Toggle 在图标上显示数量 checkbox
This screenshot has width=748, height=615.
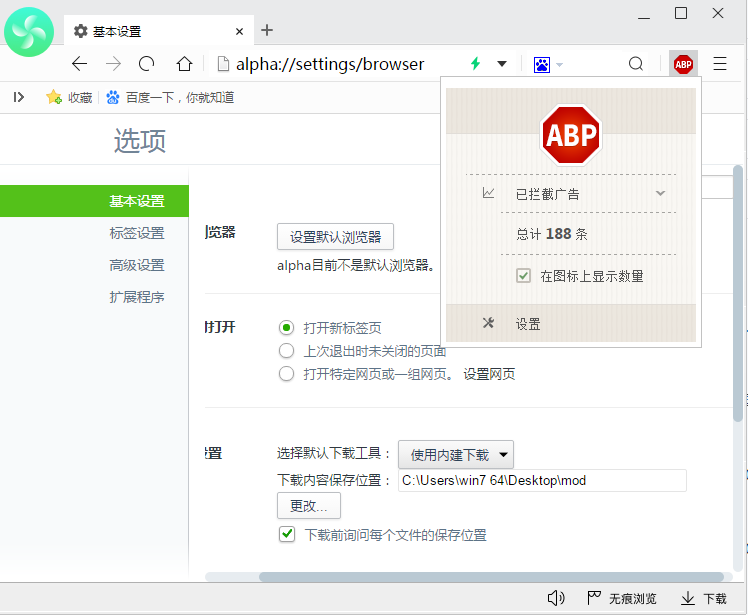coord(523,276)
